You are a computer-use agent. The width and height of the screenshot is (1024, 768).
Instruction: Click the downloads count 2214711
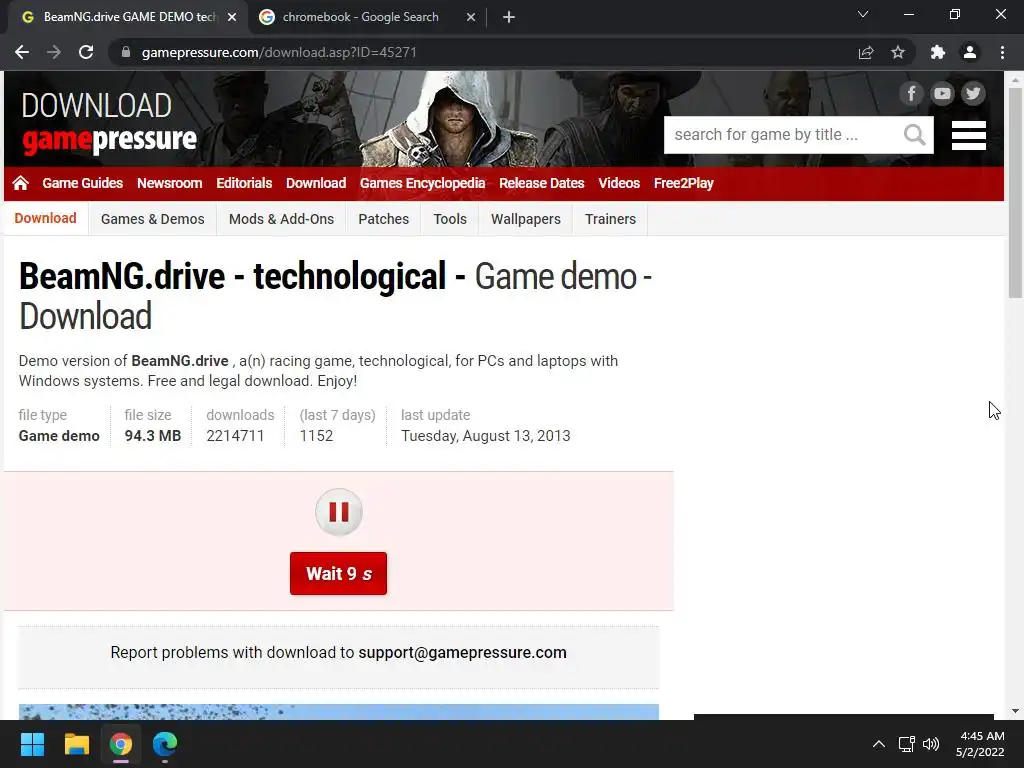pos(235,436)
